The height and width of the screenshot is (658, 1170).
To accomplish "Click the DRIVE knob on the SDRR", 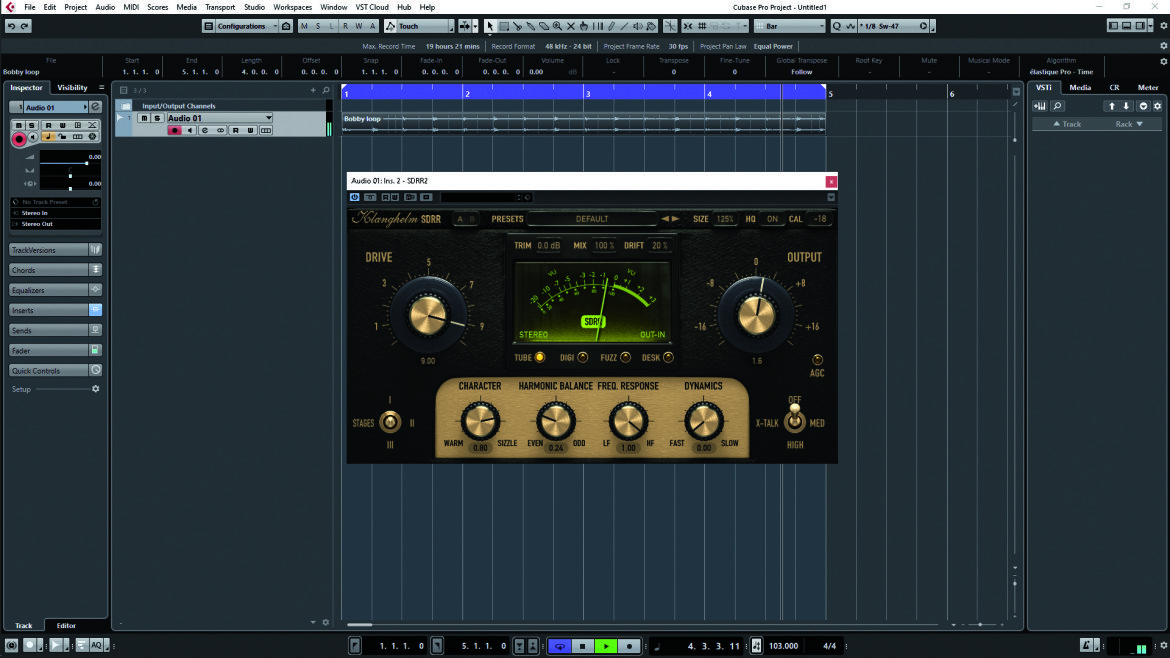I will (428, 315).
